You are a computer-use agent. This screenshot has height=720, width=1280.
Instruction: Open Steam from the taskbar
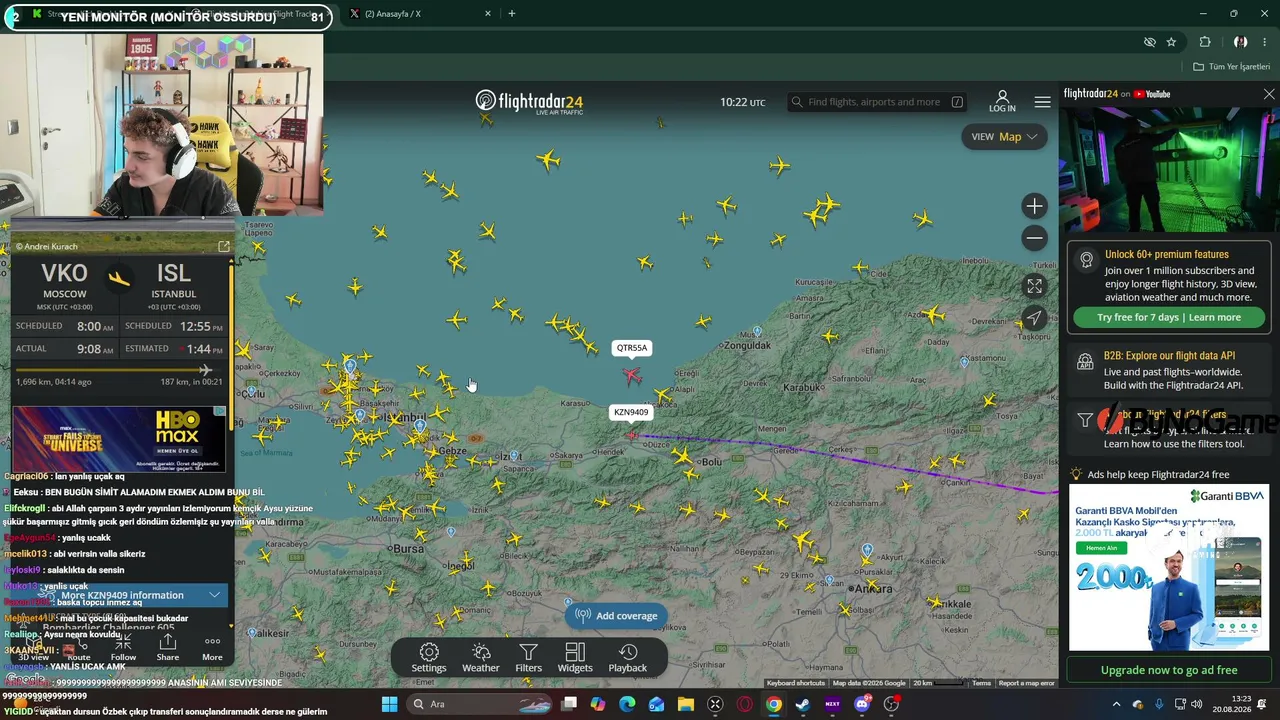point(803,704)
